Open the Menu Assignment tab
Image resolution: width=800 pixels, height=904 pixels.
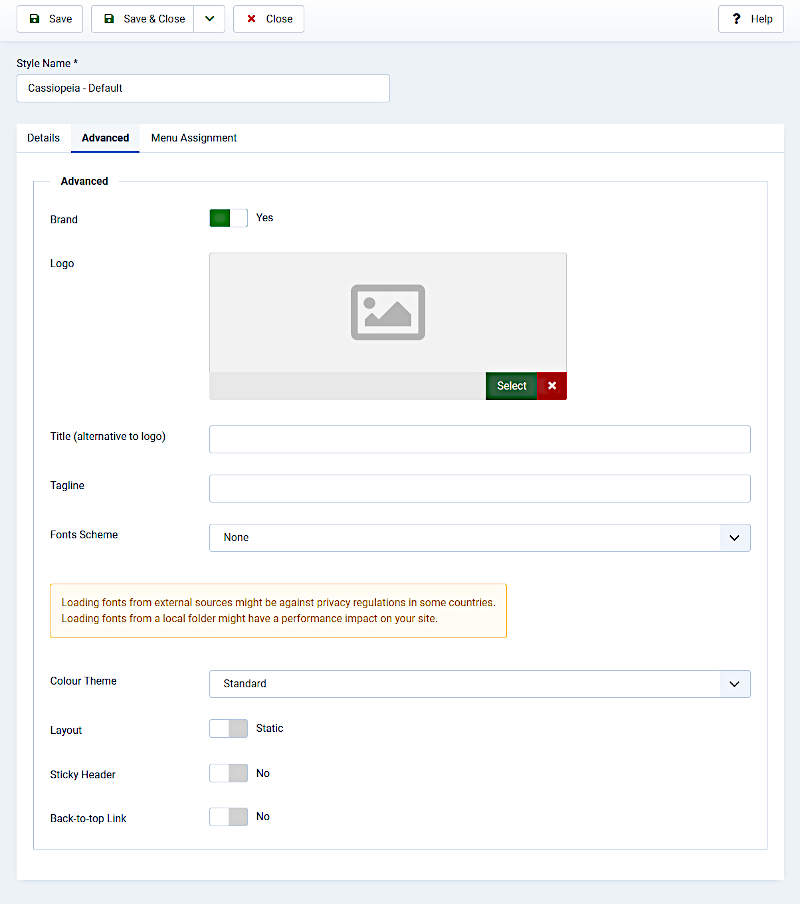tap(194, 138)
